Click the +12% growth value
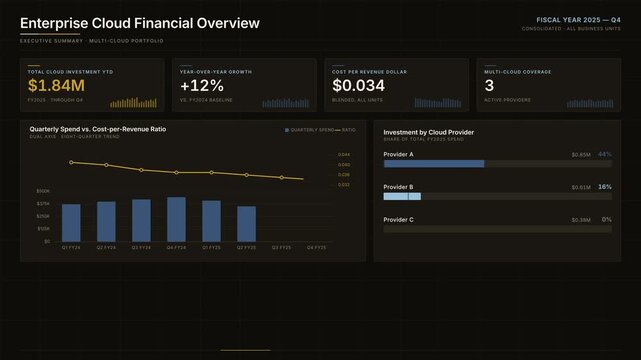641x360 pixels. click(x=202, y=85)
